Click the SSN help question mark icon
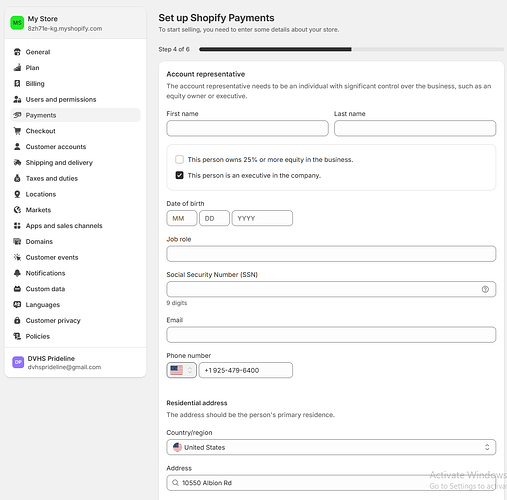This screenshot has height=500, width=507. click(485, 289)
